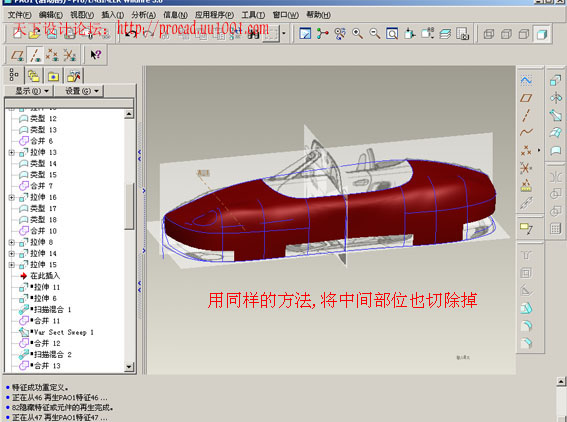Click the zoom in magnifier icon
The height and width of the screenshot is (422, 567).
[x=358, y=34]
